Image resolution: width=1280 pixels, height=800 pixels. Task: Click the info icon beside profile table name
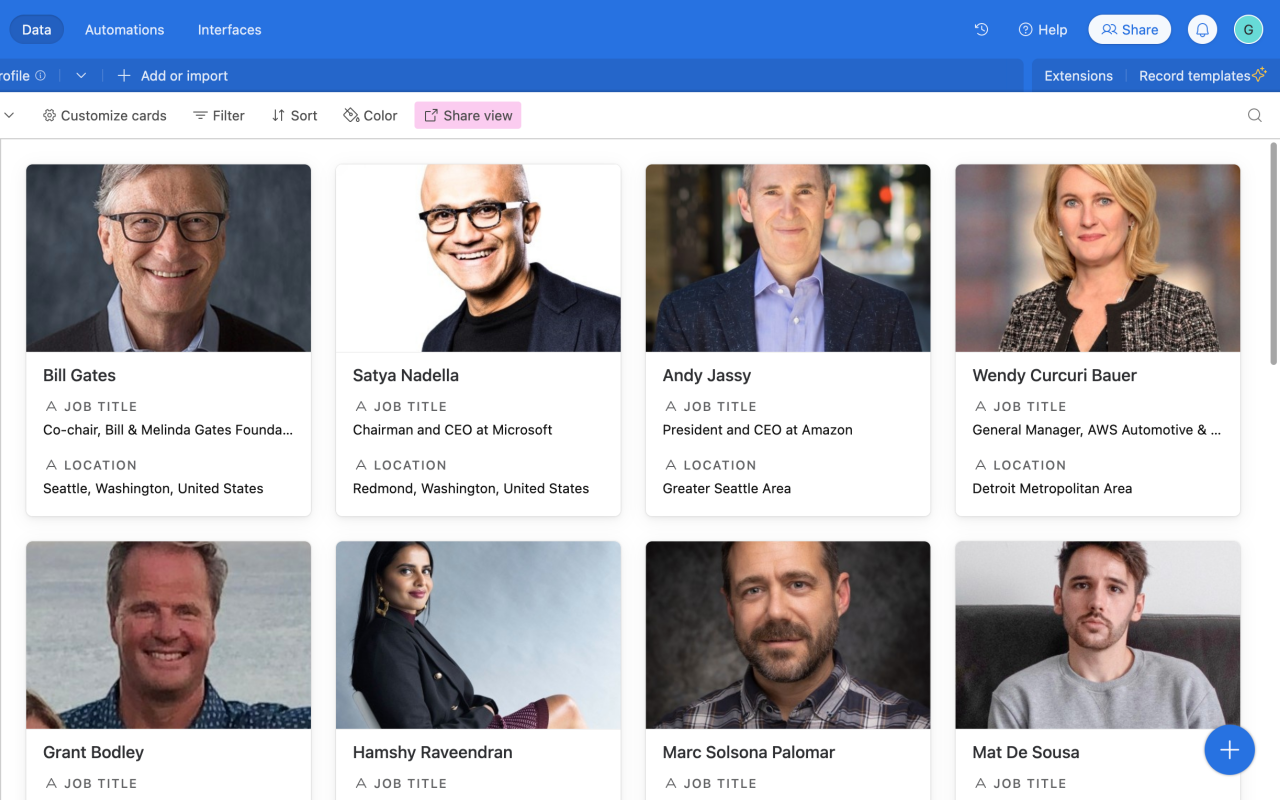(41, 76)
